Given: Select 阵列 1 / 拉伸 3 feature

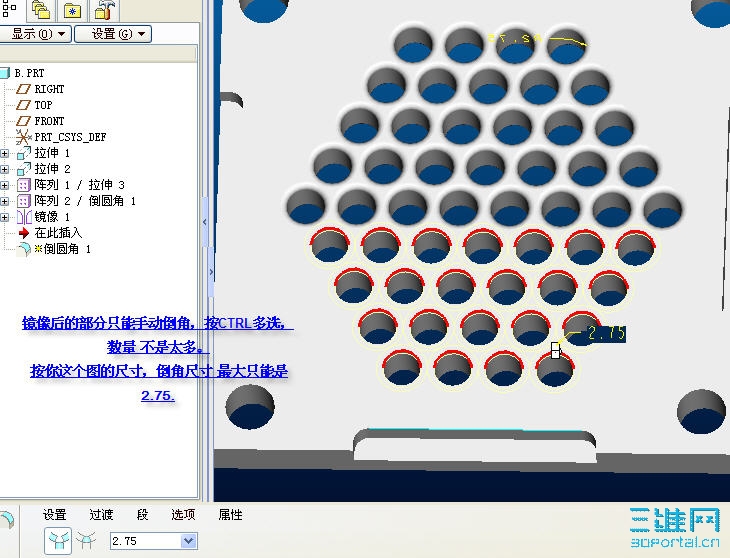Looking at the screenshot, I should click(x=79, y=185).
